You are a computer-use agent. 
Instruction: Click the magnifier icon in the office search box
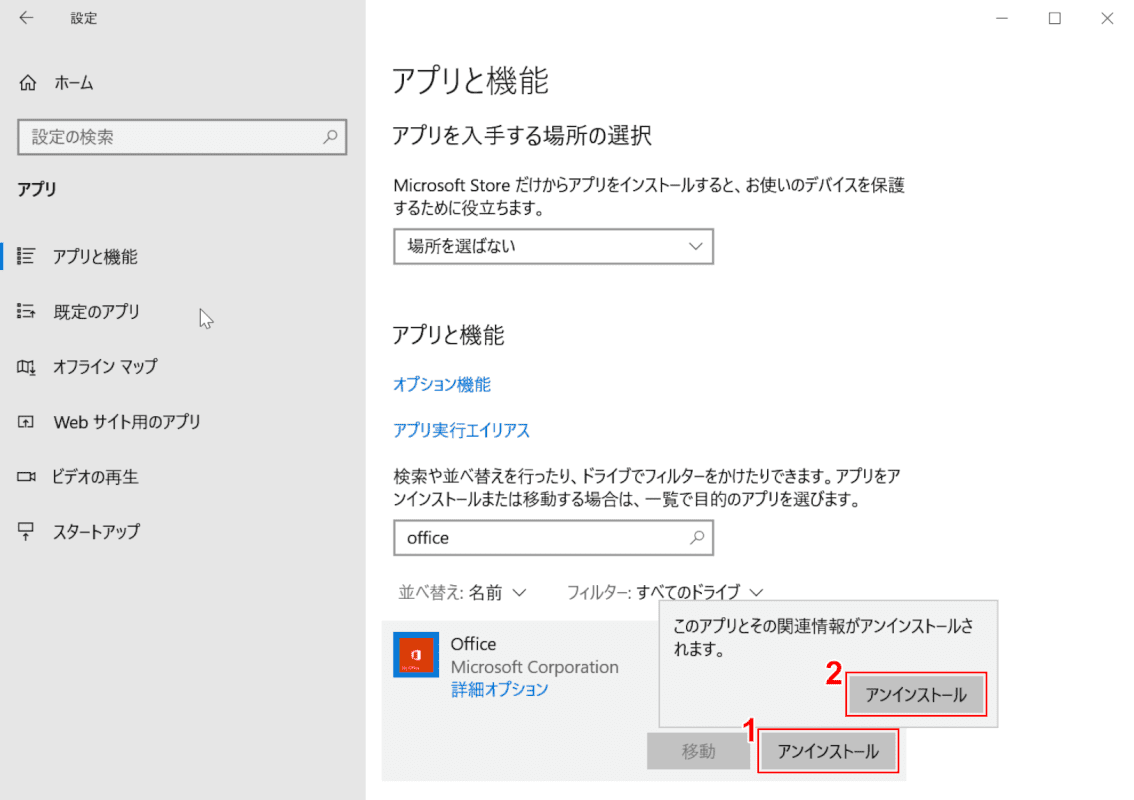[x=696, y=537]
